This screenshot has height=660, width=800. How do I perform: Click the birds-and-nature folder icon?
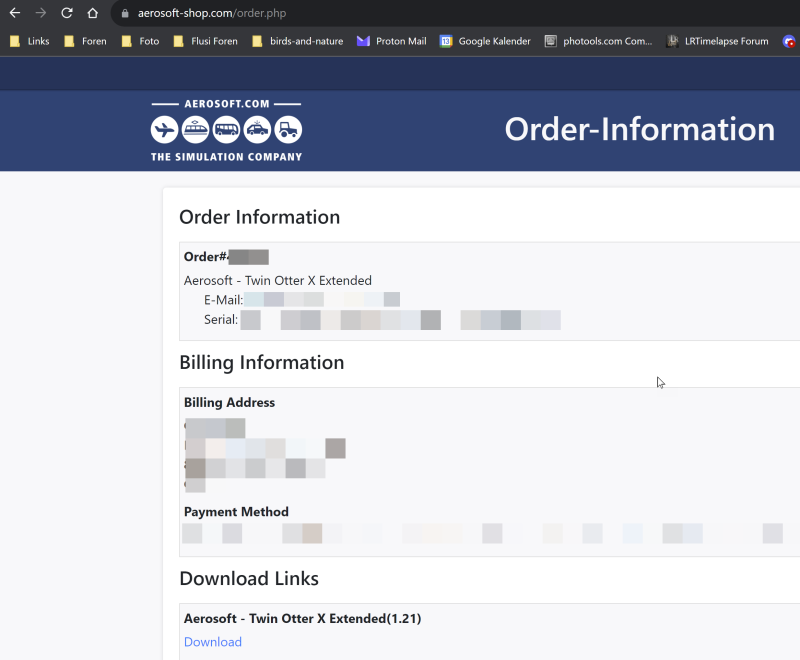tap(257, 41)
